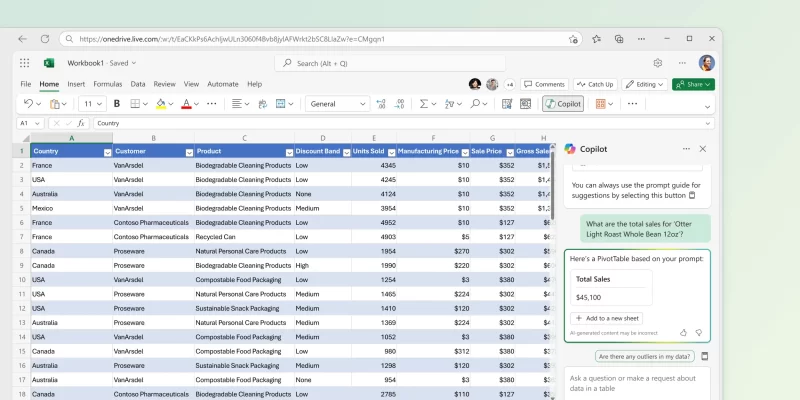This screenshot has width=800, height=400.
Task: Open the Product column filter dropdown
Action: [289, 153]
